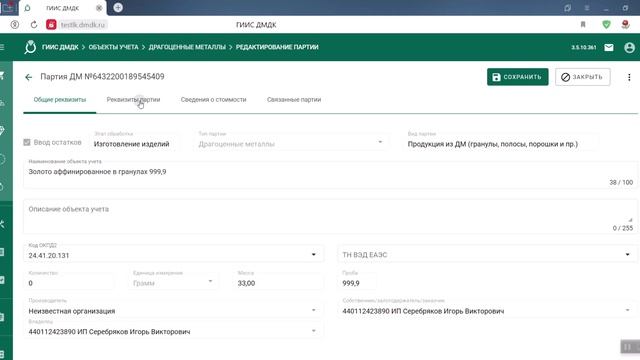Close the ГИИС ДМДК browser tab
The height and width of the screenshot is (360, 640).
coord(99,8)
